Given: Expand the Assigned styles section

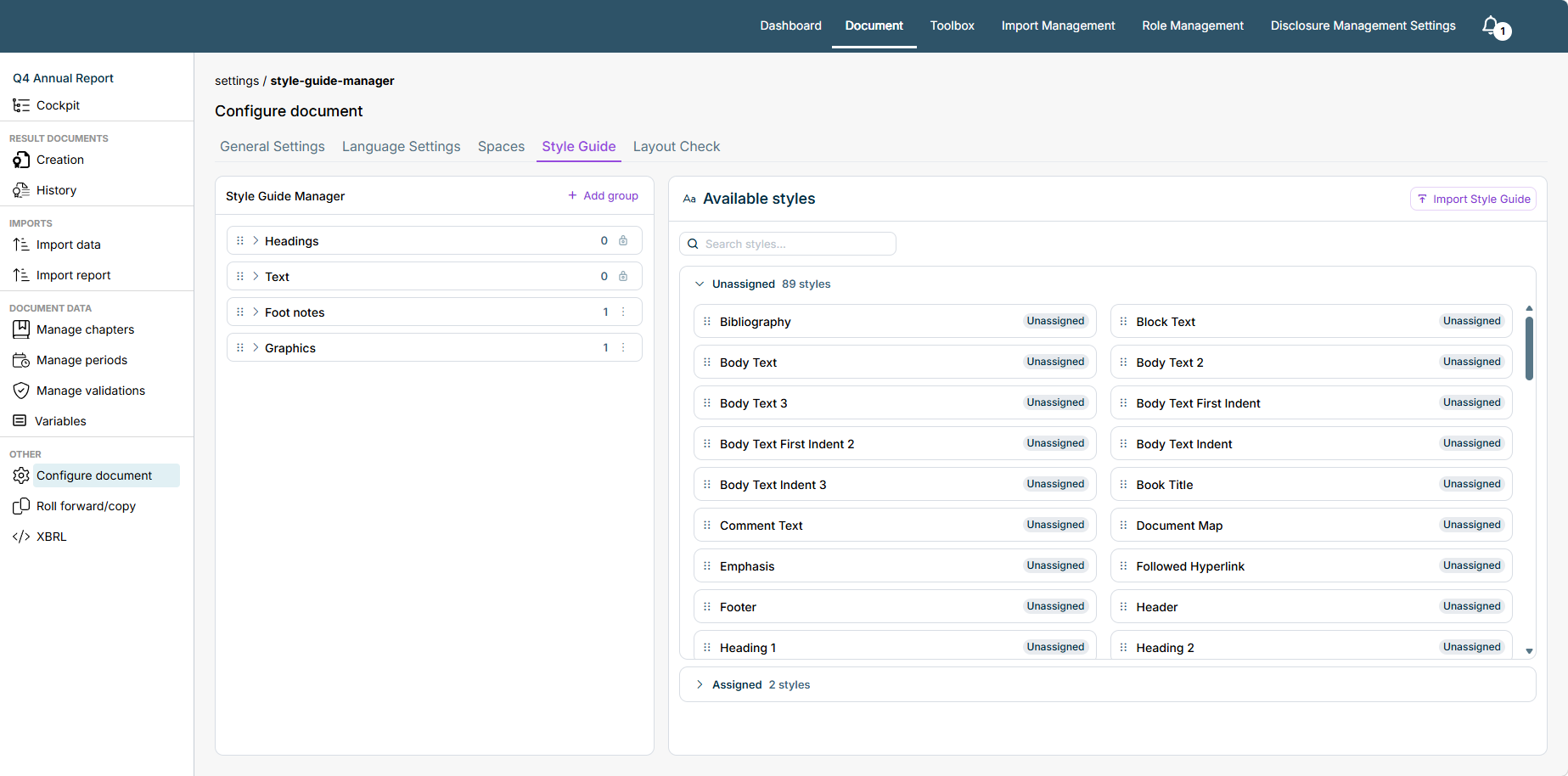Looking at the screenshot, I should [700, 684].
